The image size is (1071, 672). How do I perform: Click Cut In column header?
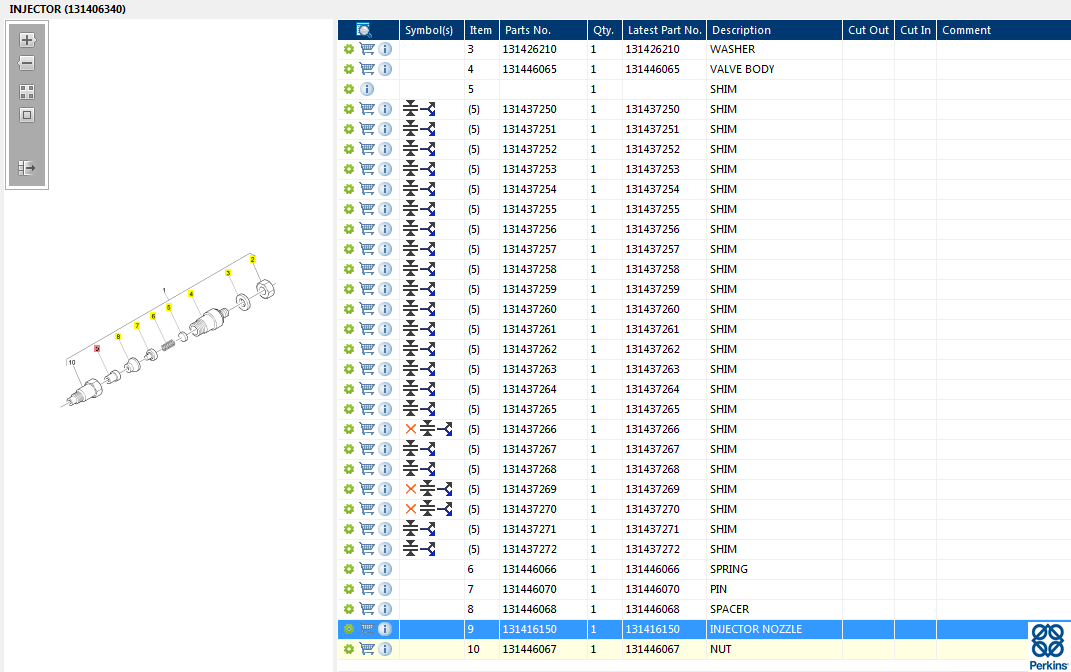point(915,30)
